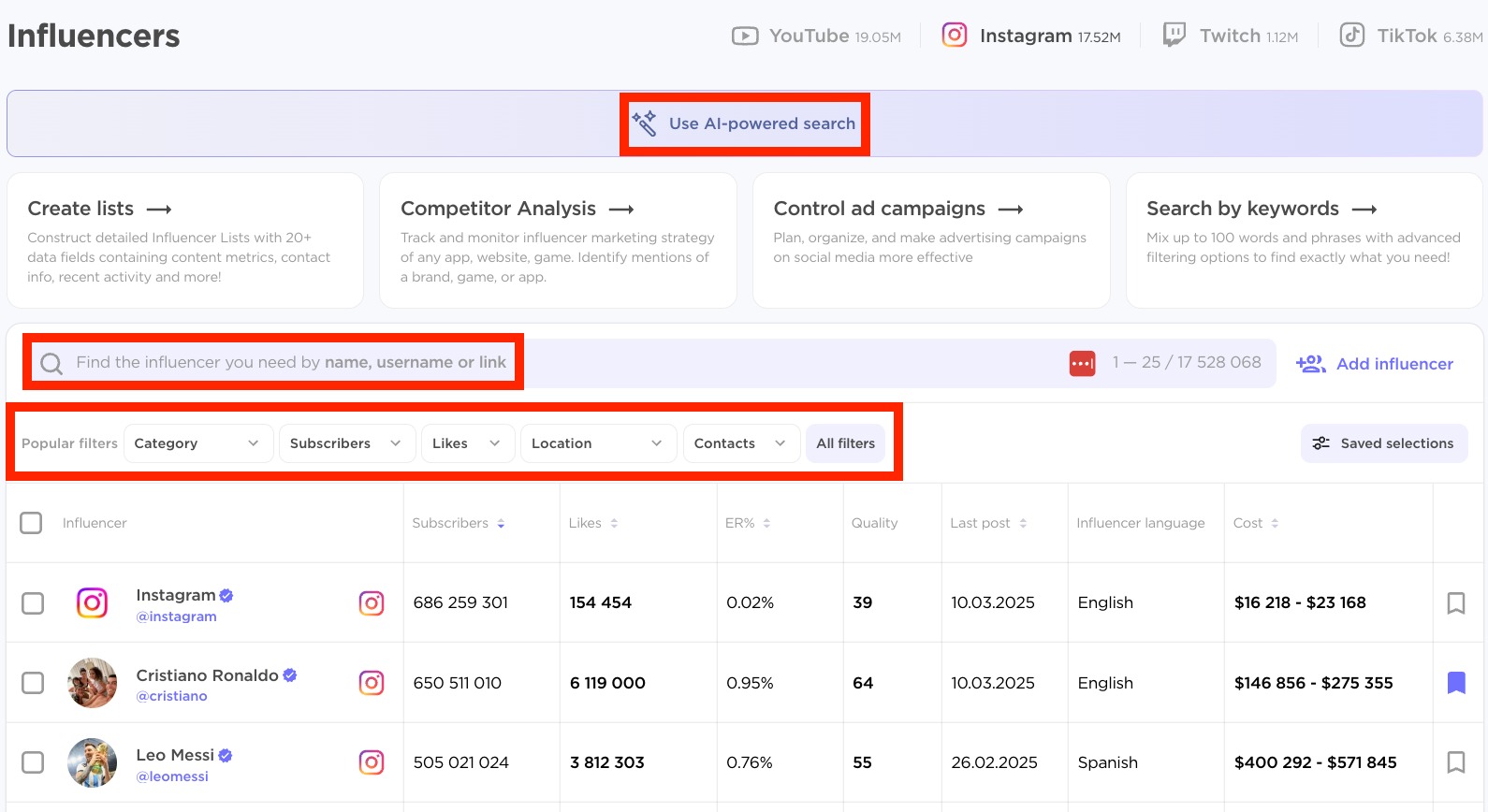
Task: Click the add-person icon beside Add influencer
Action: coord(1310,364)
